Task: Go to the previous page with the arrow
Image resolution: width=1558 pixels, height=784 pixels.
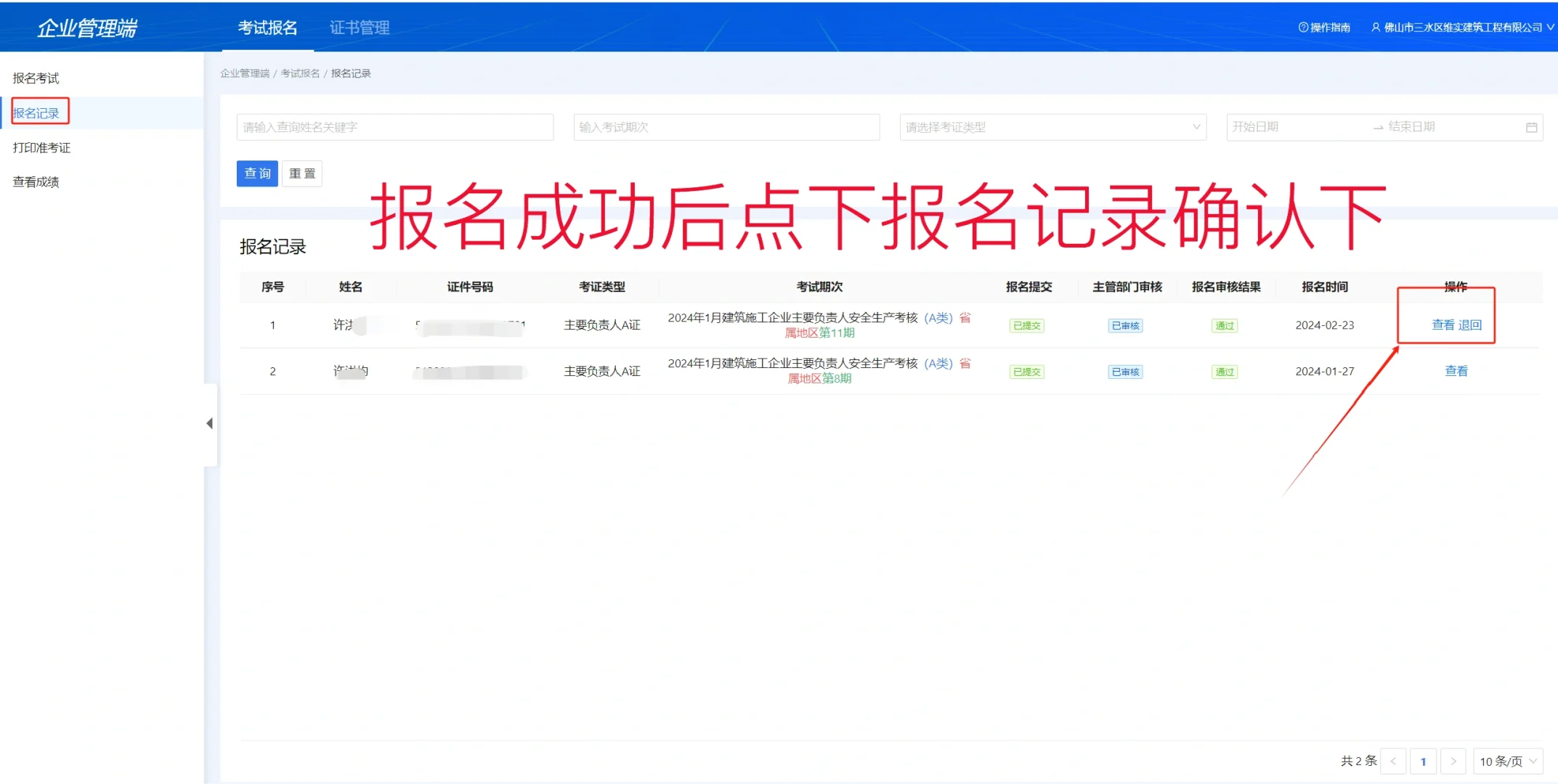Action: click(1392, 761)
